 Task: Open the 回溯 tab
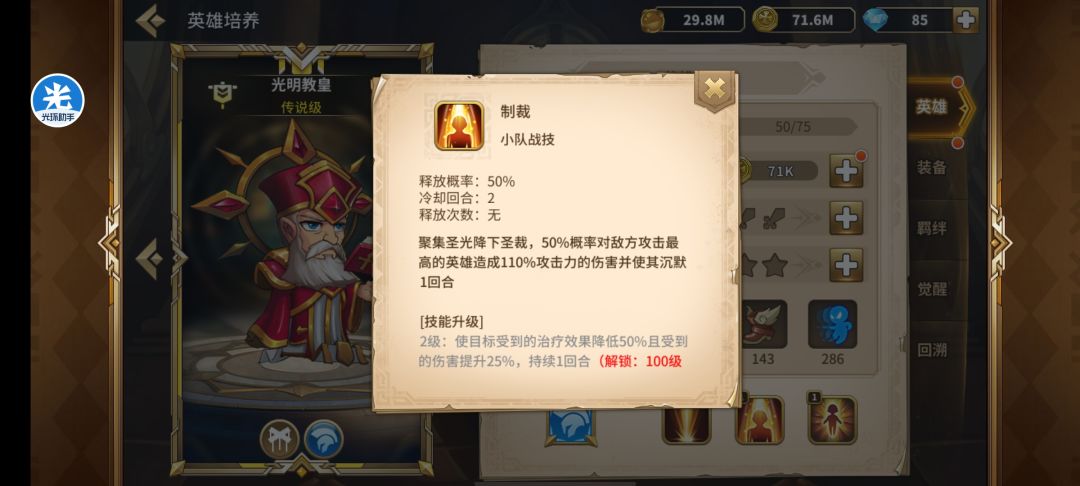point(931,350)
